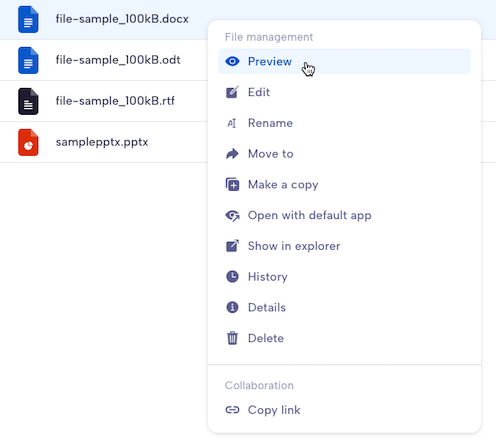Click the Collaboration section heading
The width and height of the screenshot is (496, 448).
(259, 385)
